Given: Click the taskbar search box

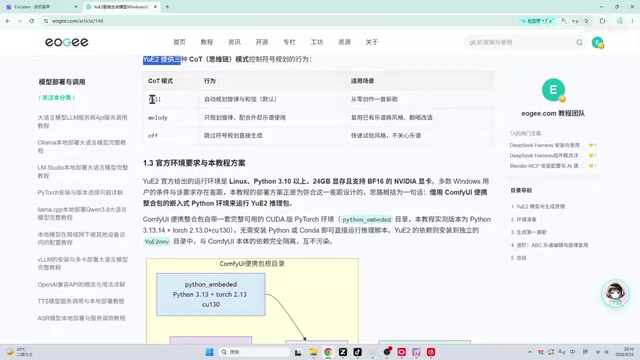Looking at the screenshot, I should point(254,352).
